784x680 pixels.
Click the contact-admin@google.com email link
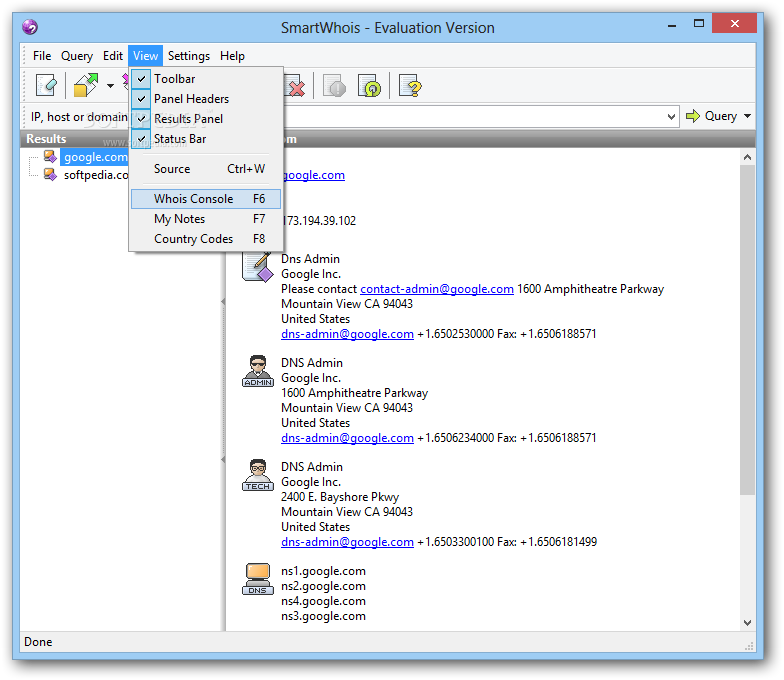pyautogui.click(x=437, y=289)
